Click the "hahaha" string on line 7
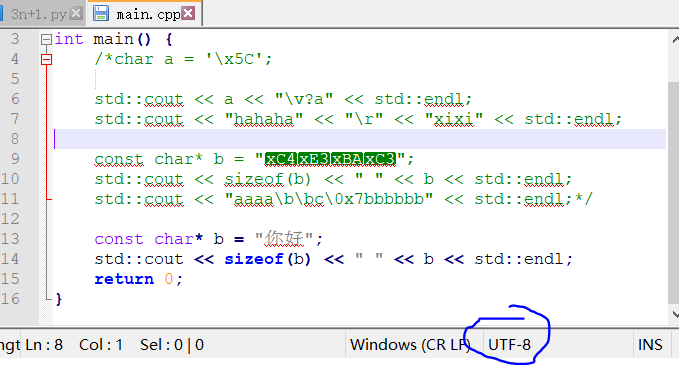Screen dimensions: 679x365 tap(264, 119)
